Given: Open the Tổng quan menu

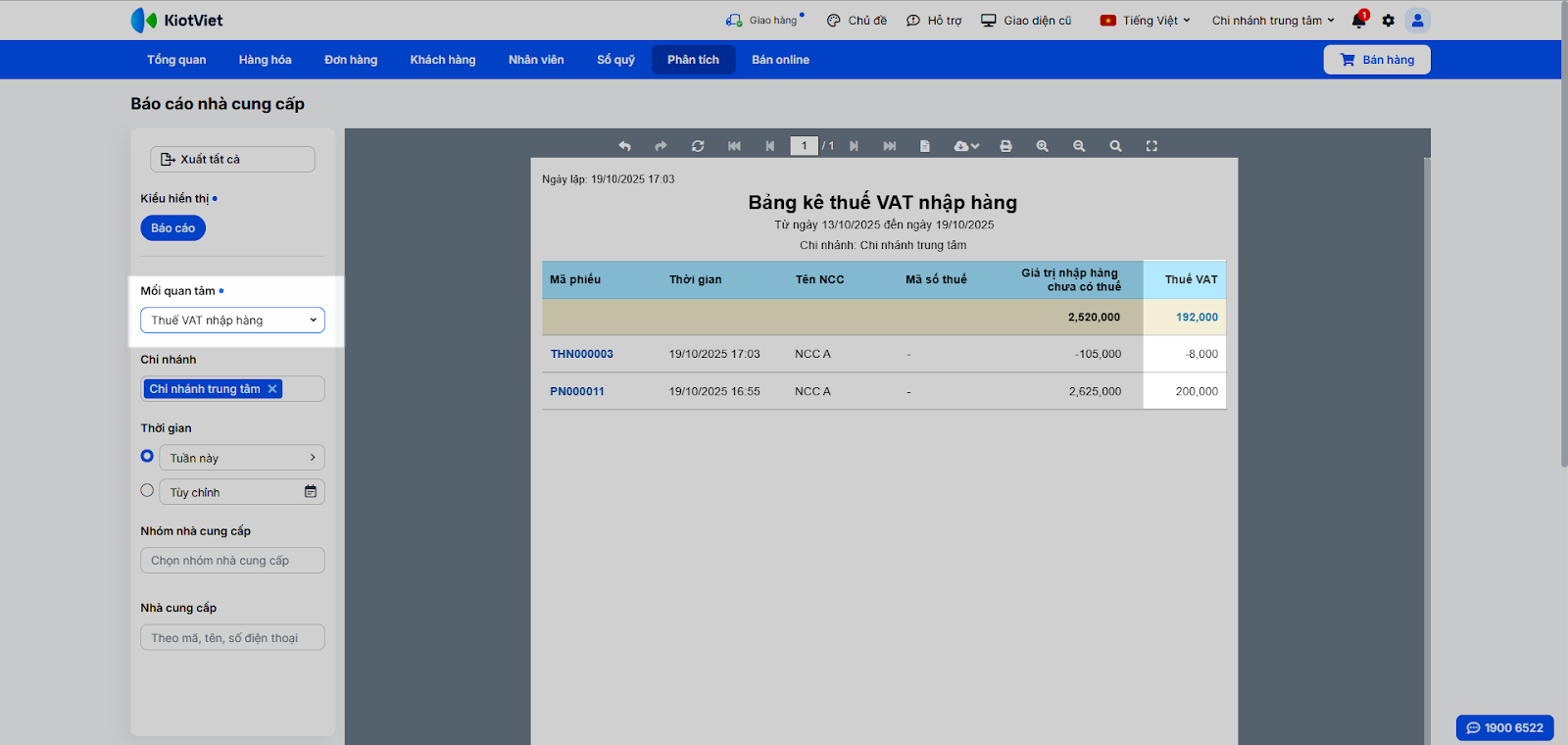Looking at the screenshot, I should pos(176,60).
